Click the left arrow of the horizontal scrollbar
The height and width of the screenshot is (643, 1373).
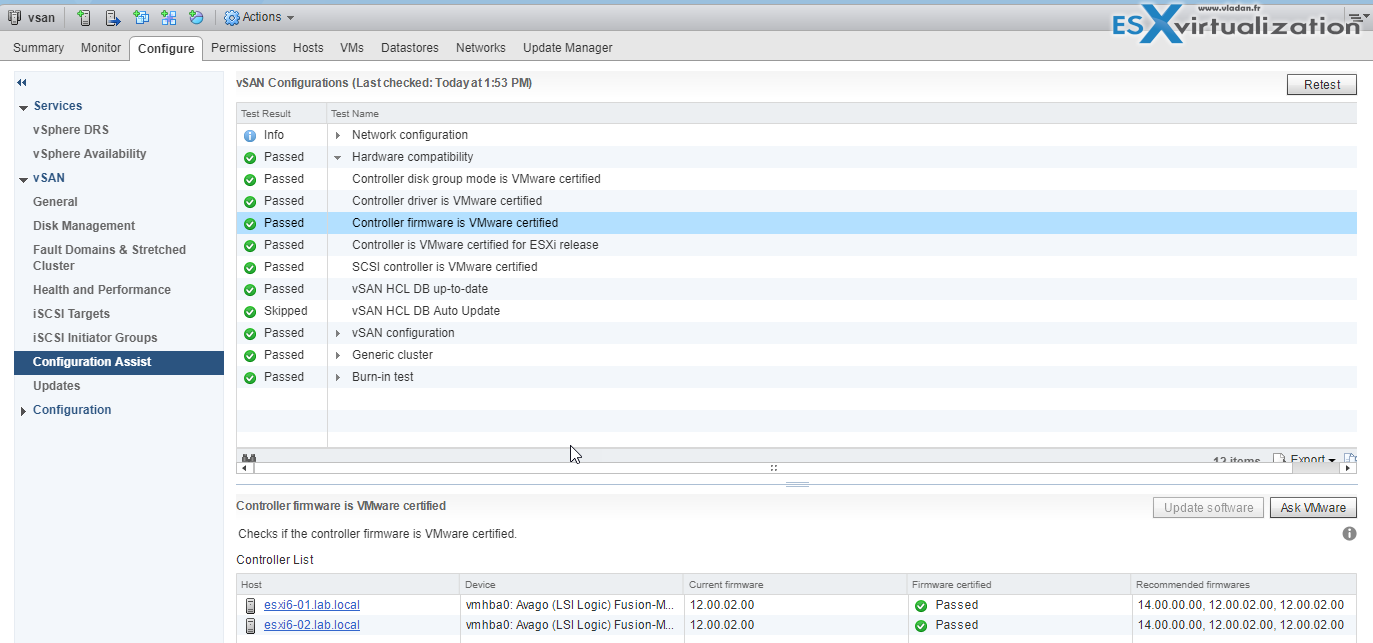[243, 467]
